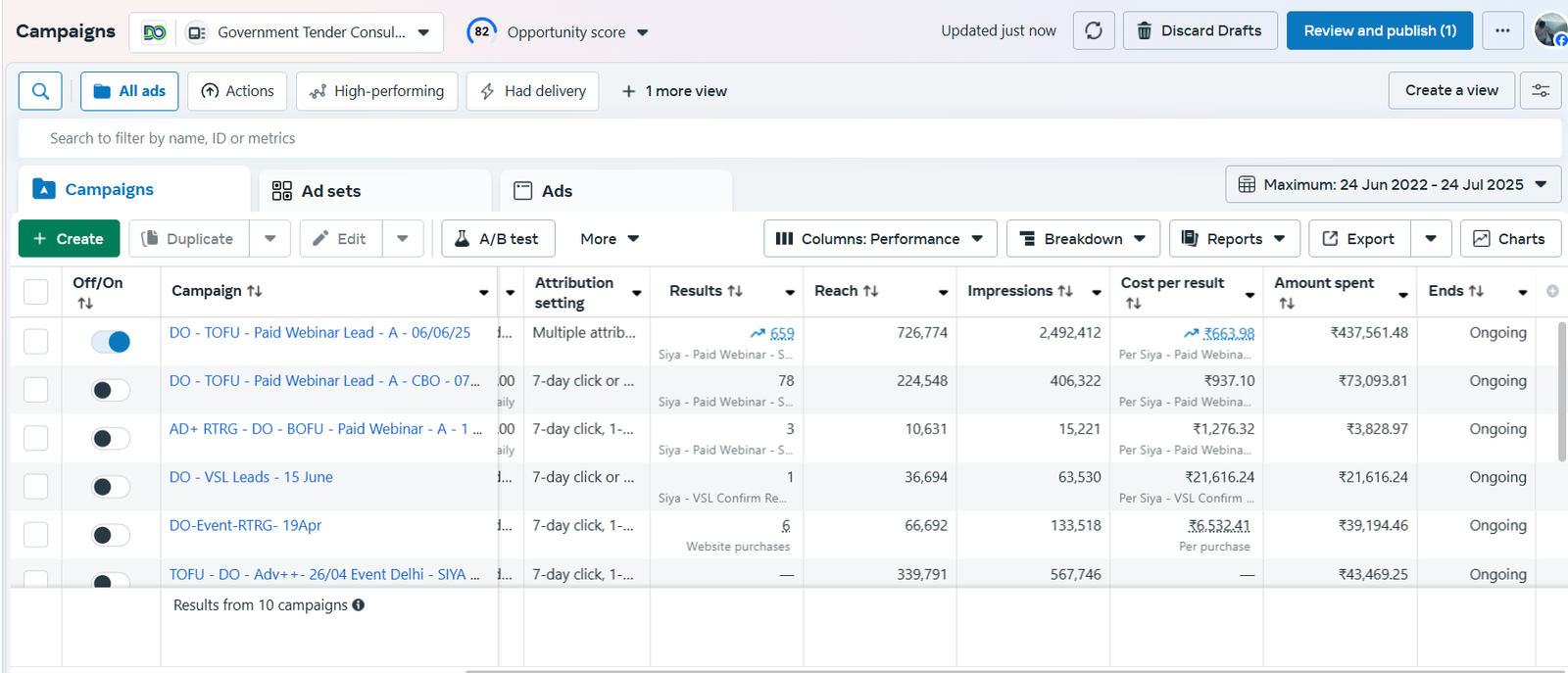Click the Discard Drafts trash button

[1200, 31]
